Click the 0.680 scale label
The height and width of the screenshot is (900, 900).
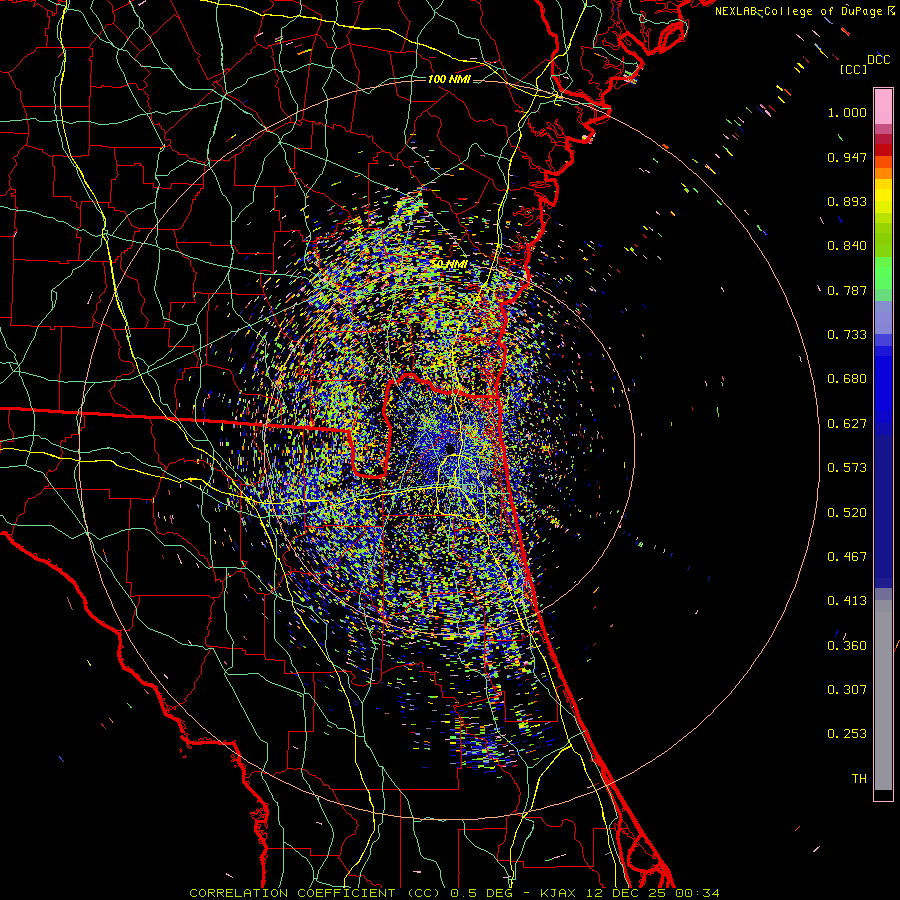click(x=847, y=379)
